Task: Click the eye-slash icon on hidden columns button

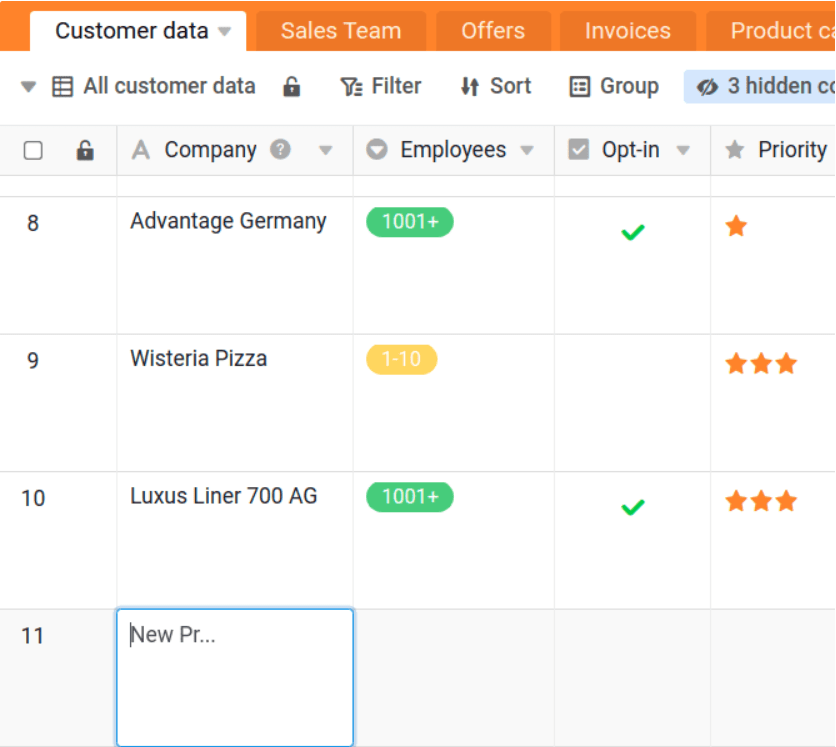Action: [x=707, y=87]
